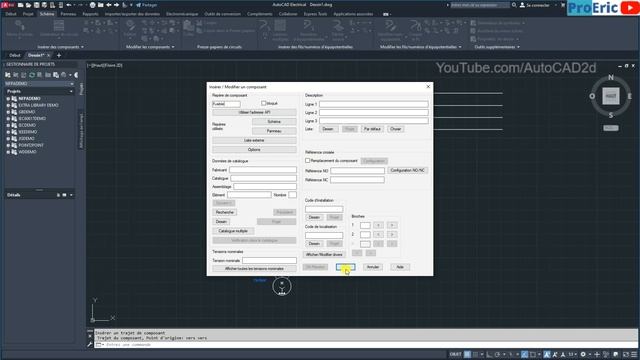
Task: Click the customization menu icon in status bar
Action: [x=634, y=354]
